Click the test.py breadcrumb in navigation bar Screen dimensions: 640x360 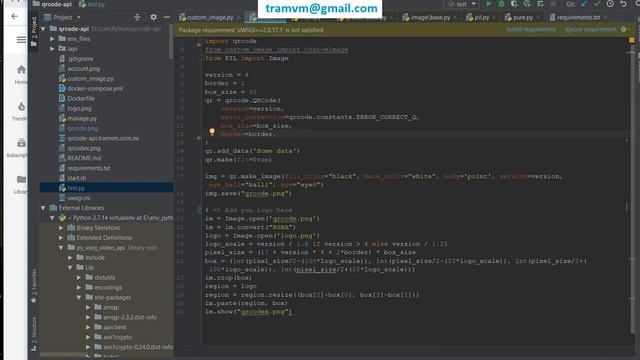tap(92, 4)
